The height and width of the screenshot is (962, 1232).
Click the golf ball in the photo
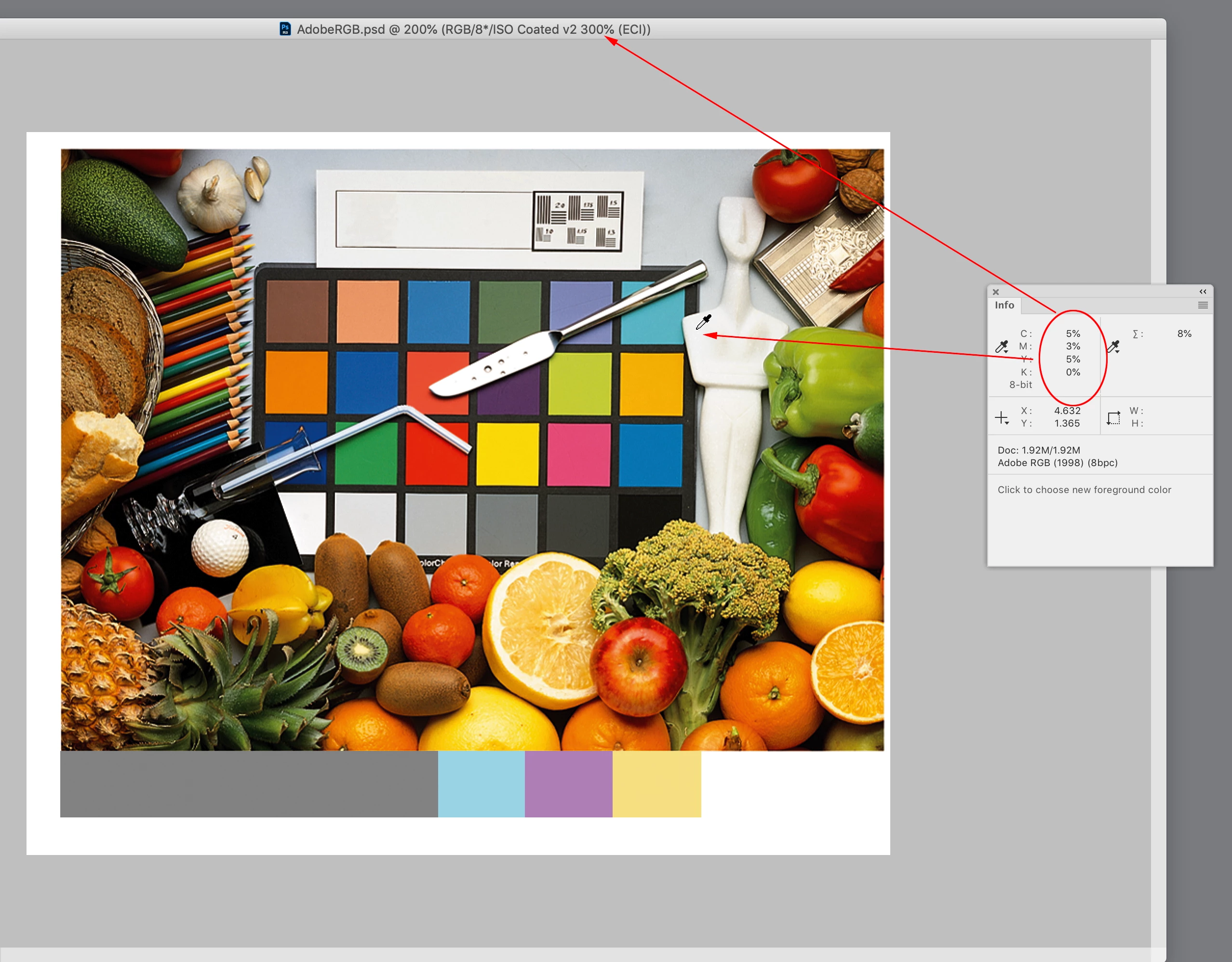click(220, 548)
